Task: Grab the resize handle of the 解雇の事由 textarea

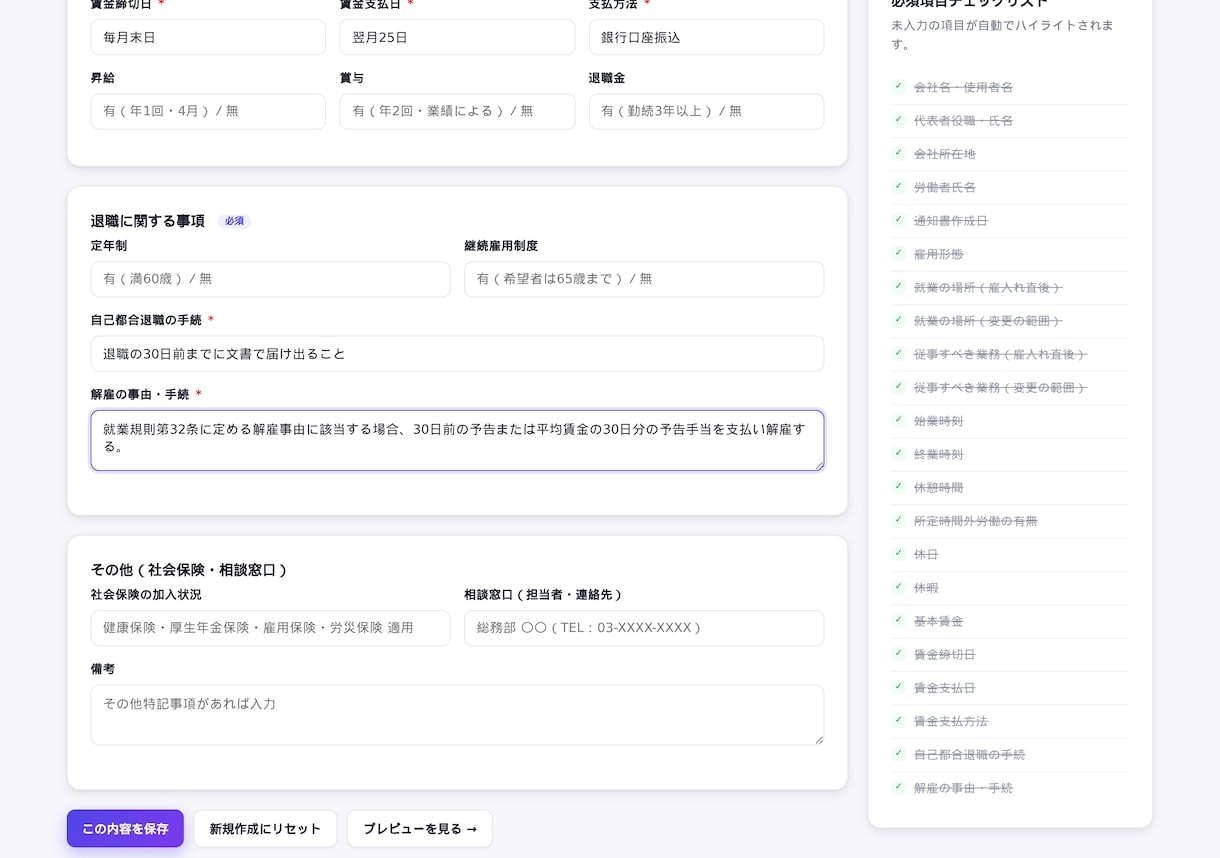Action: pyautogui.click(x=818, y=464)
